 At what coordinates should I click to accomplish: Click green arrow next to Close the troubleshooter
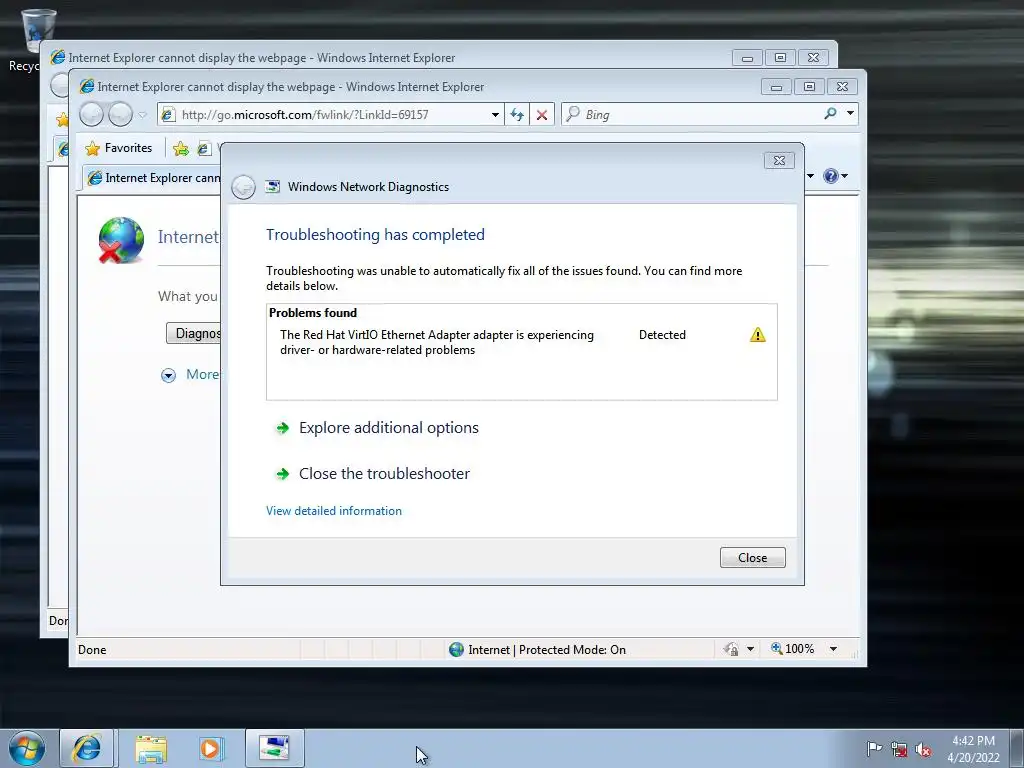coord(283,474)
